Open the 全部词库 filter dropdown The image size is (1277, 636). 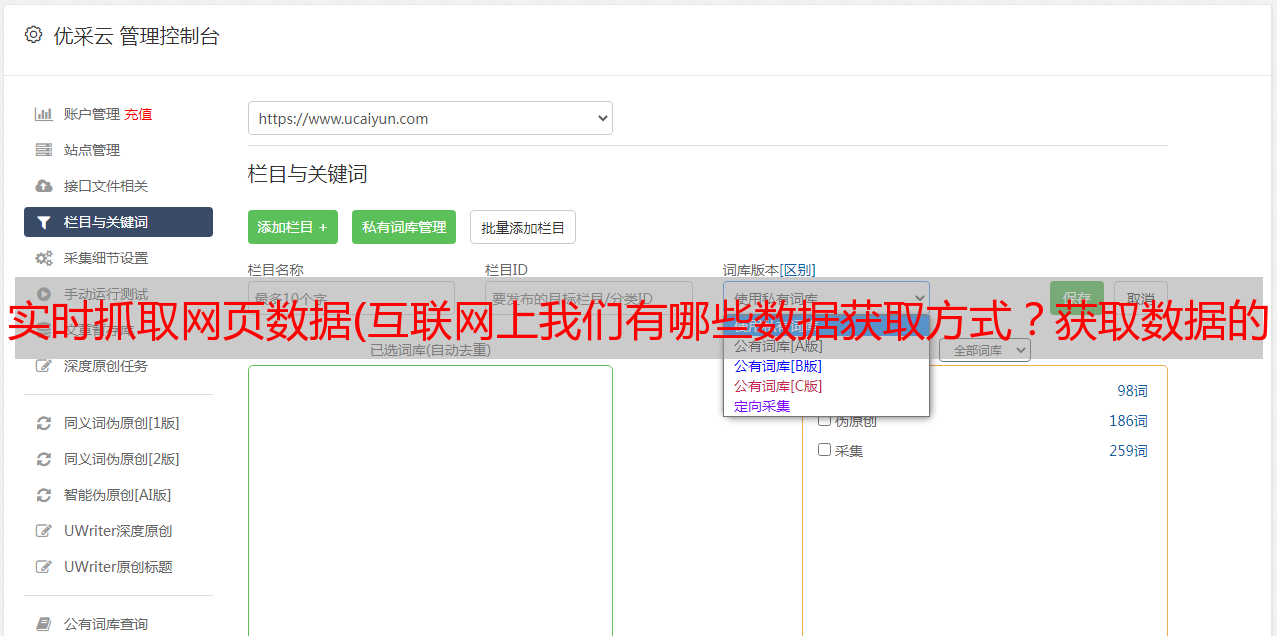985,350
